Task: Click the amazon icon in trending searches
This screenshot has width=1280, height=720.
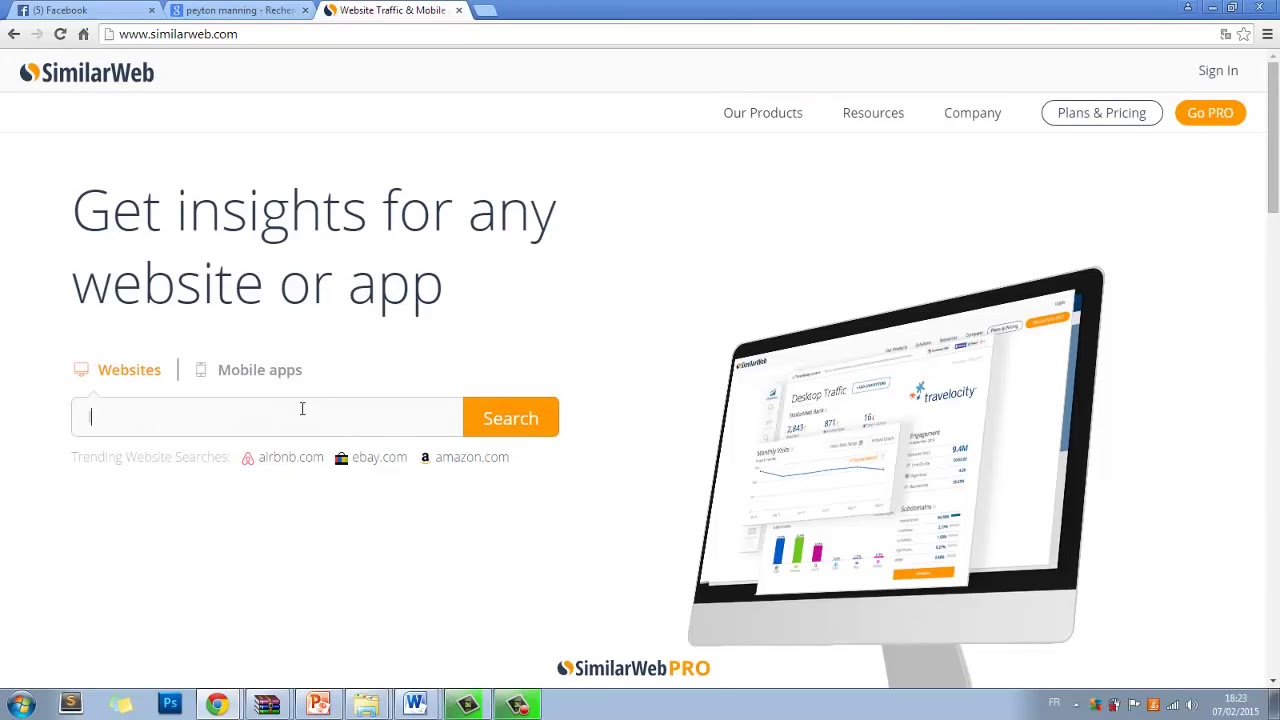Action: pyautogui.click(x=425, y=458)
